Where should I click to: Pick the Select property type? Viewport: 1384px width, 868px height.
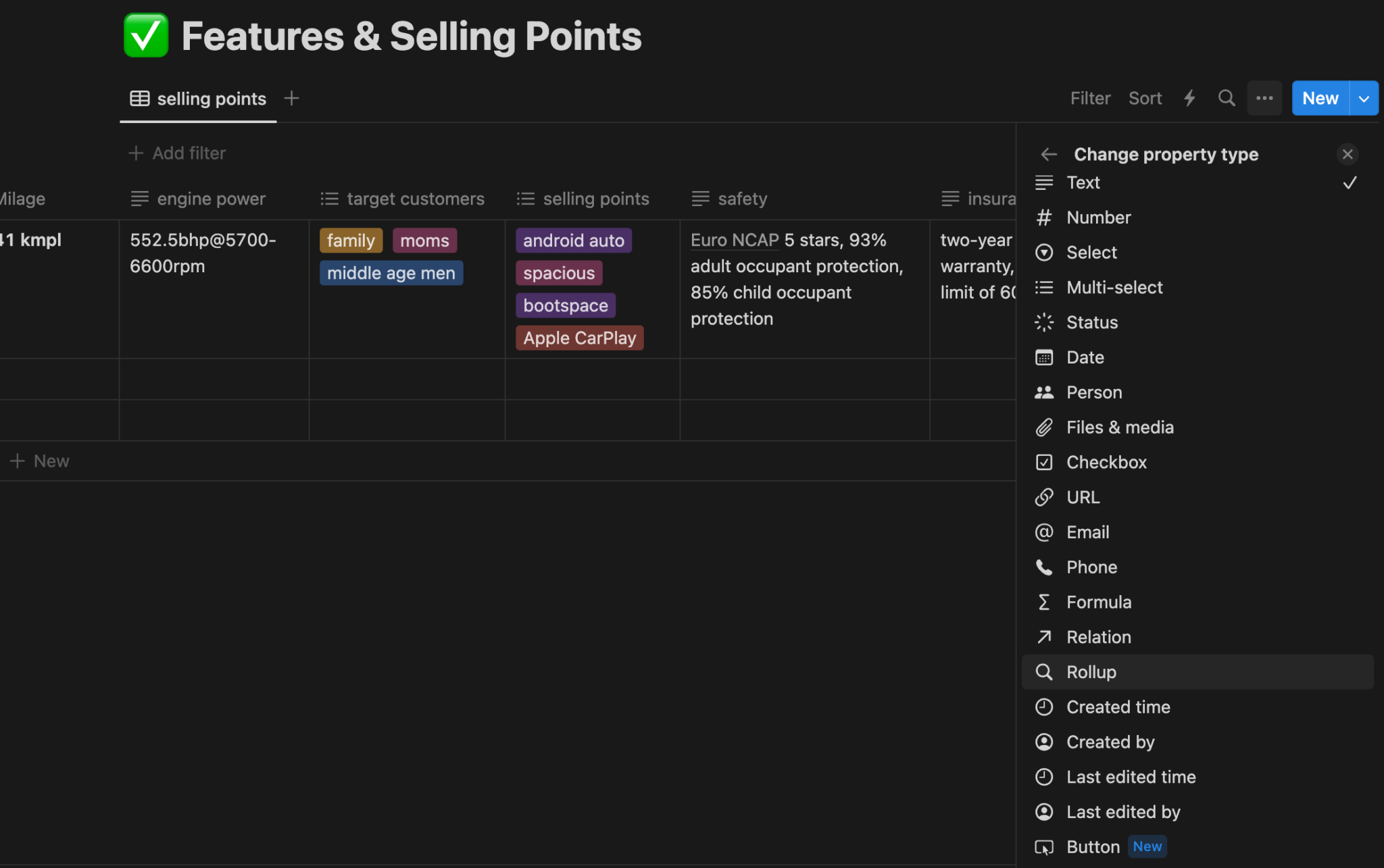1091,253
